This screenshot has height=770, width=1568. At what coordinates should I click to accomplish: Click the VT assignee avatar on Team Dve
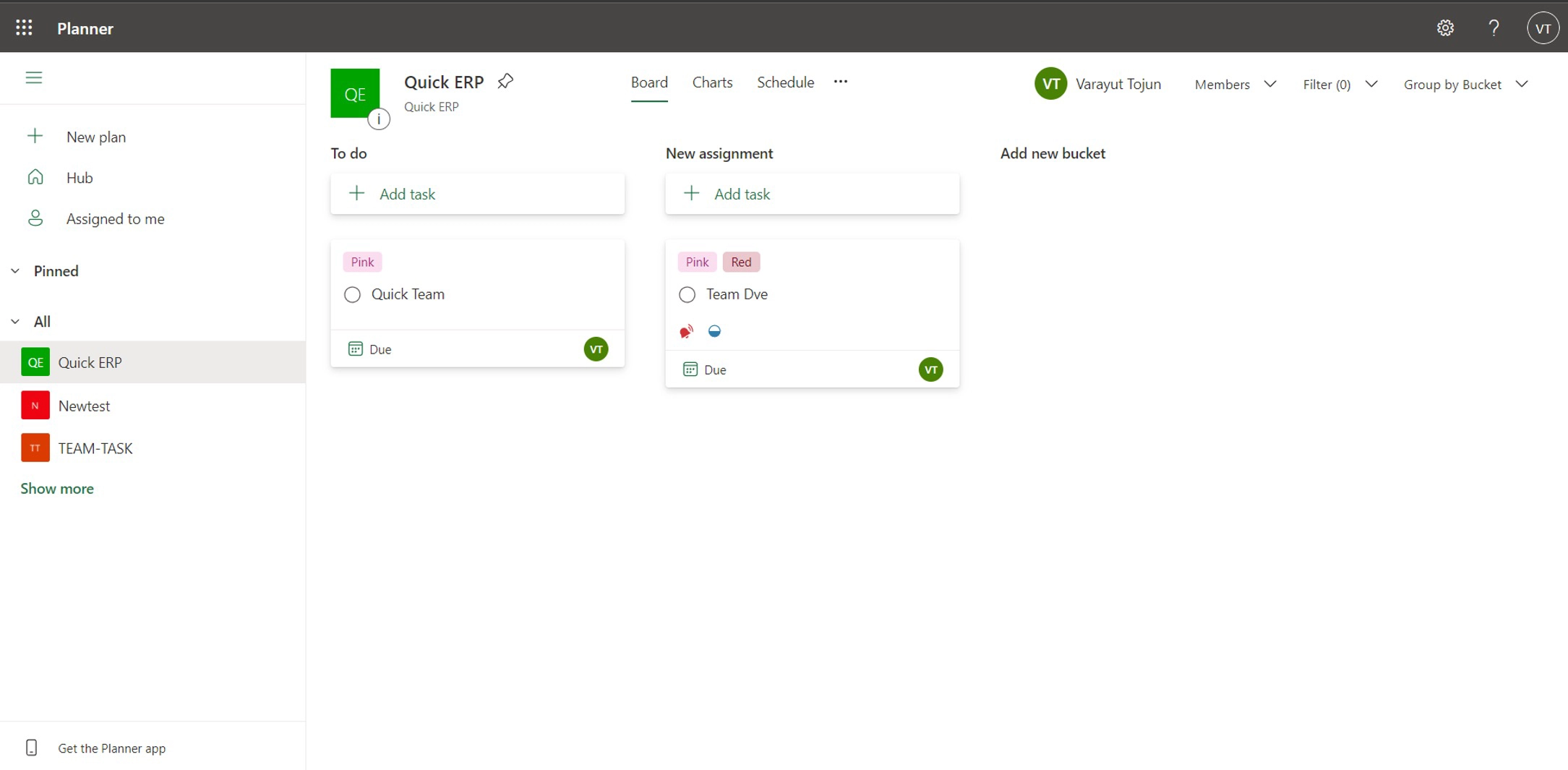[930, 369]
